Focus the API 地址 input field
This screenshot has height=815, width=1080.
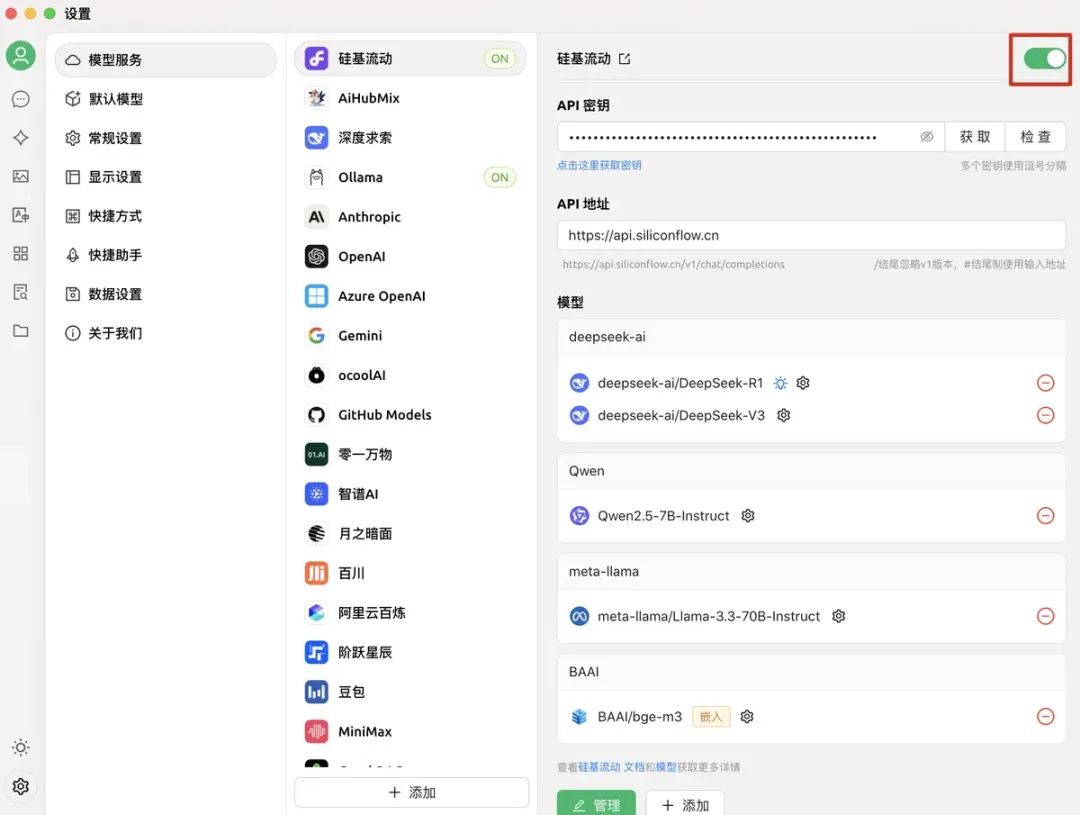click(x=811, y=236)
